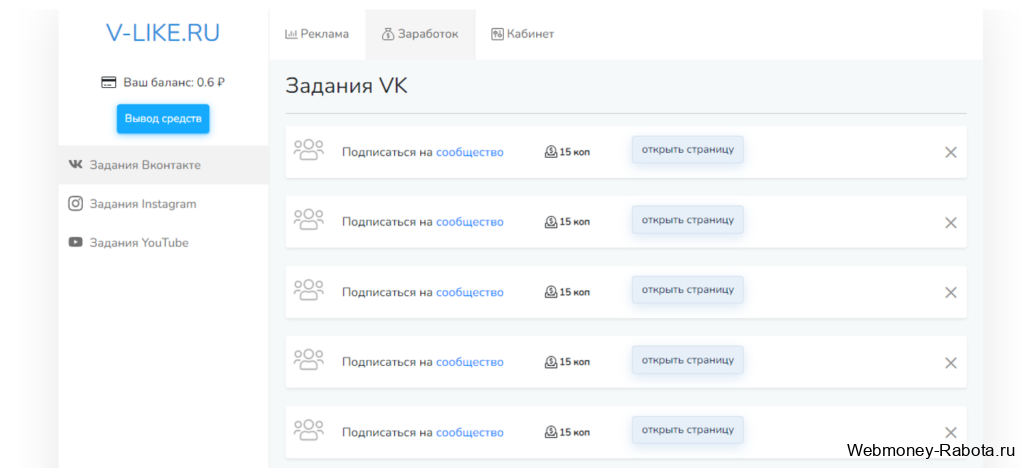Dismiss the fourth task with its X

pos(951,363)
